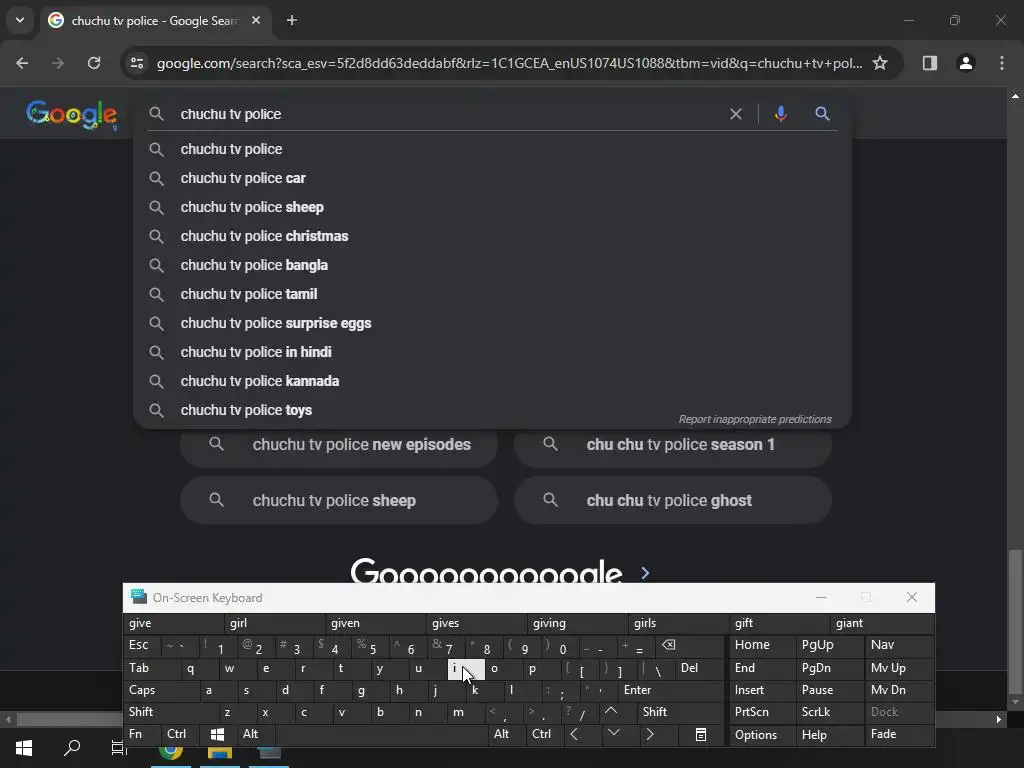This screenshot has height=768, width=1024.
Task: Click the page vertical scrollbar thumb
Action: click(x=1015, y=622)
